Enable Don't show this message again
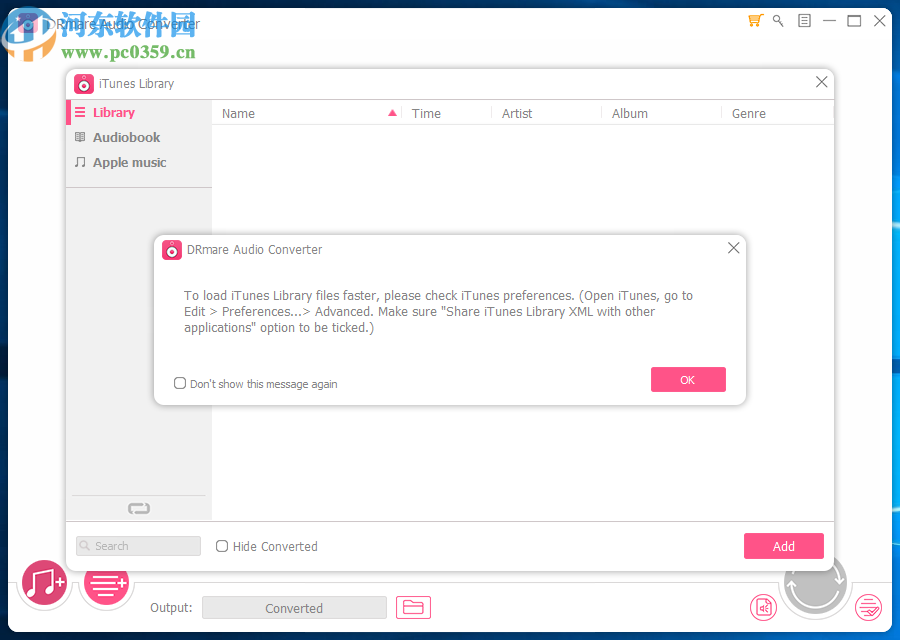The image size is (900, 640). (x=180, y=383)
